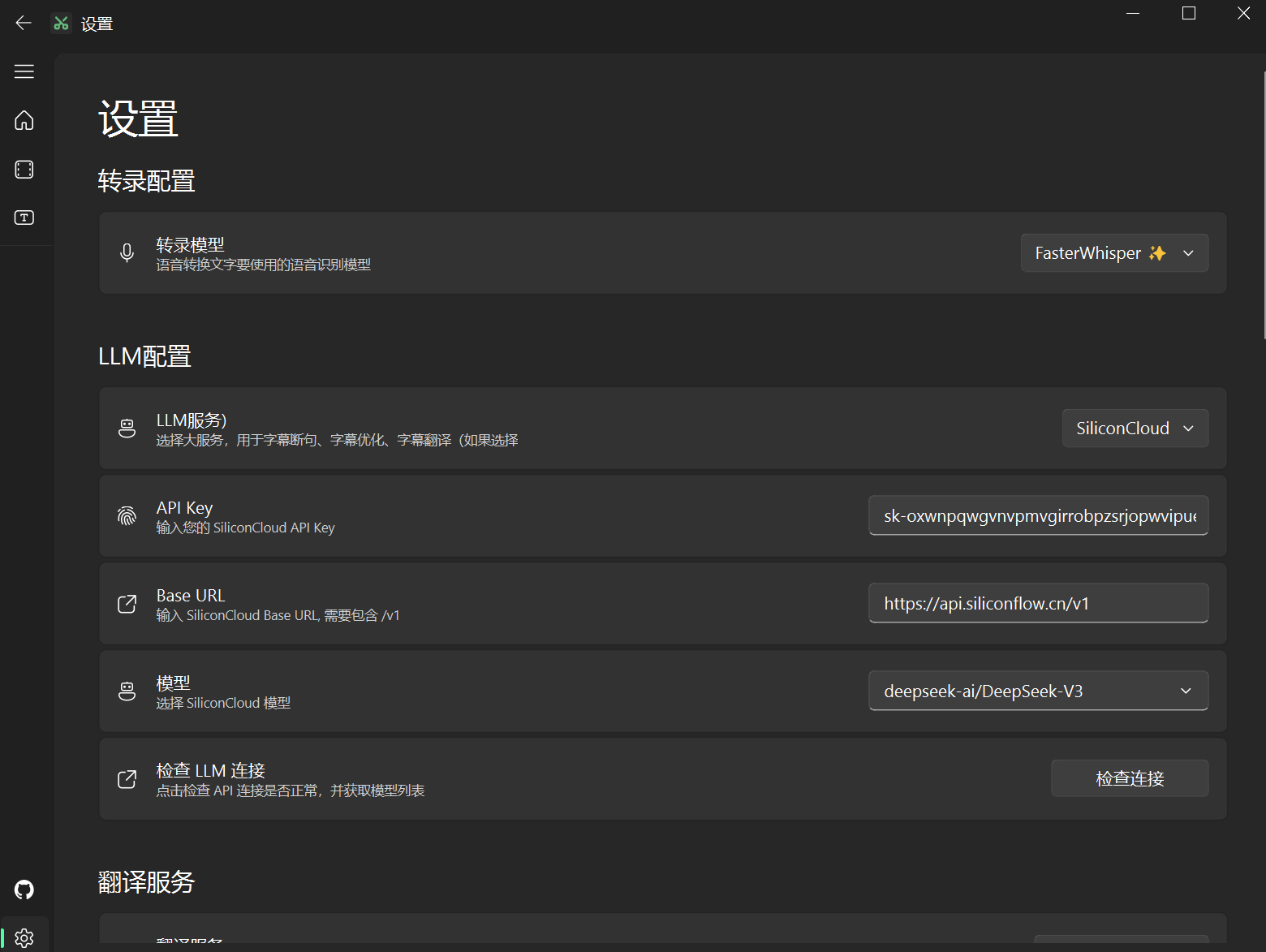Click the microphone icon beside 转录模型
1266x952 pixels.
(x=127, y=253)
